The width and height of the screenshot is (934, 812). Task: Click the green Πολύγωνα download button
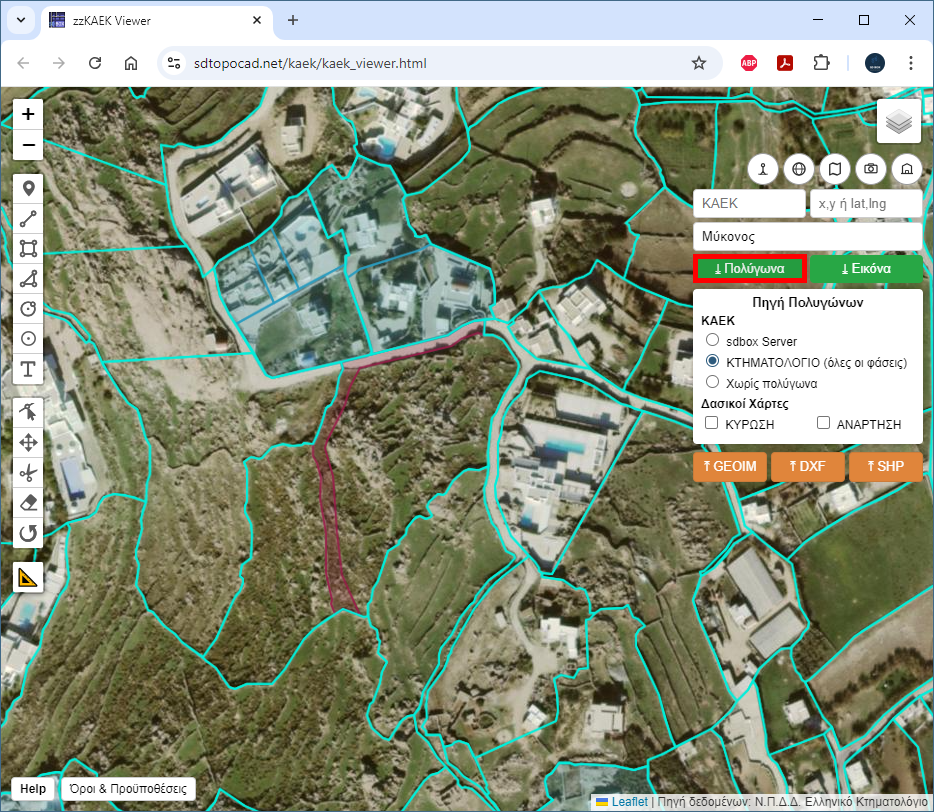[x=749, y=269]
